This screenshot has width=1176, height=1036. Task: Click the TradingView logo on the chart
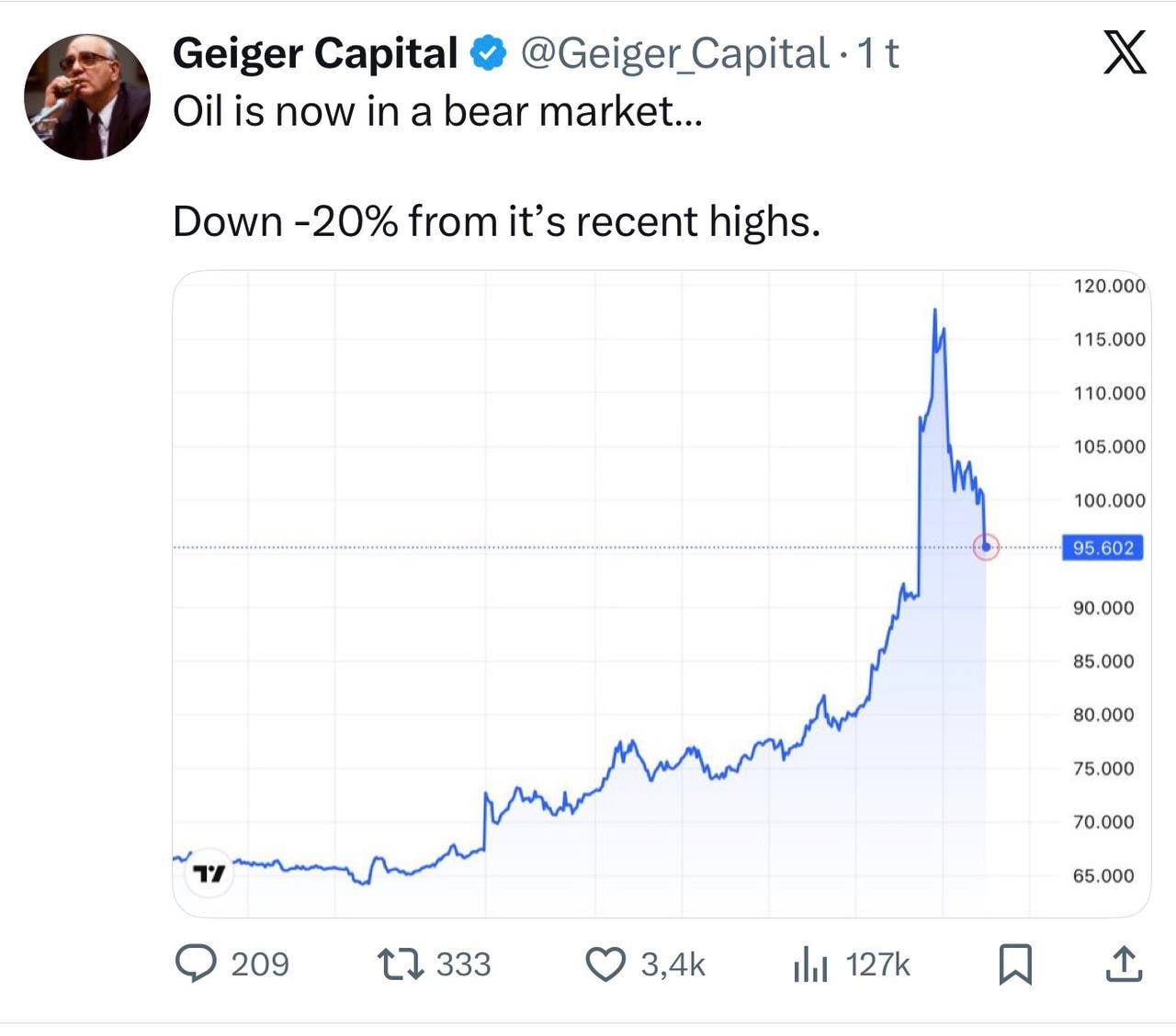209,873
